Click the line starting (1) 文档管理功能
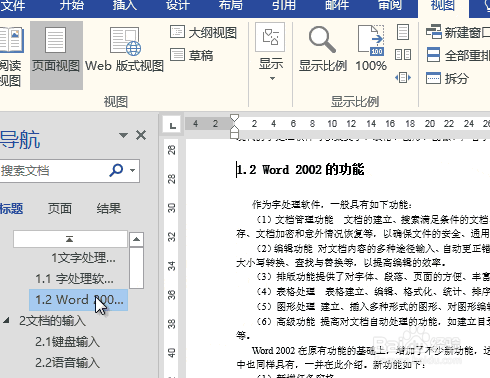490x378 pixels. 372,220
